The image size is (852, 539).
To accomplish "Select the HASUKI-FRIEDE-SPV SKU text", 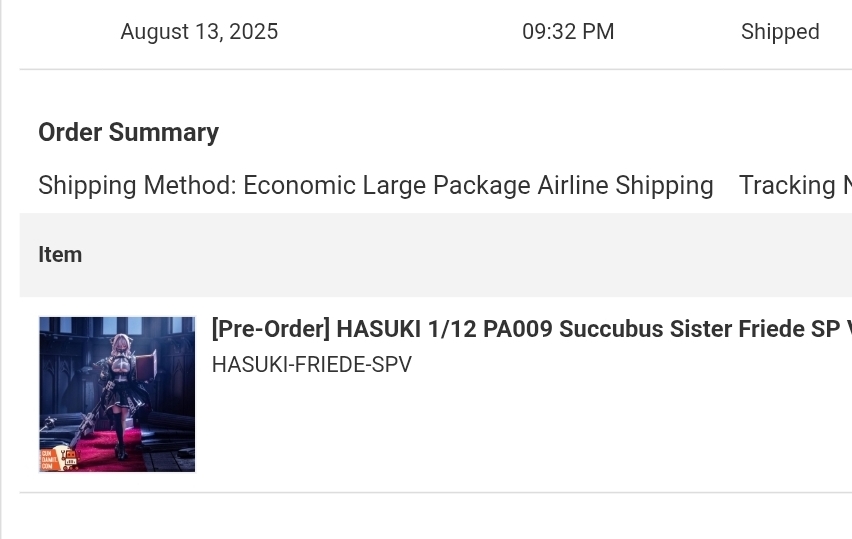I will coord(312,365).
